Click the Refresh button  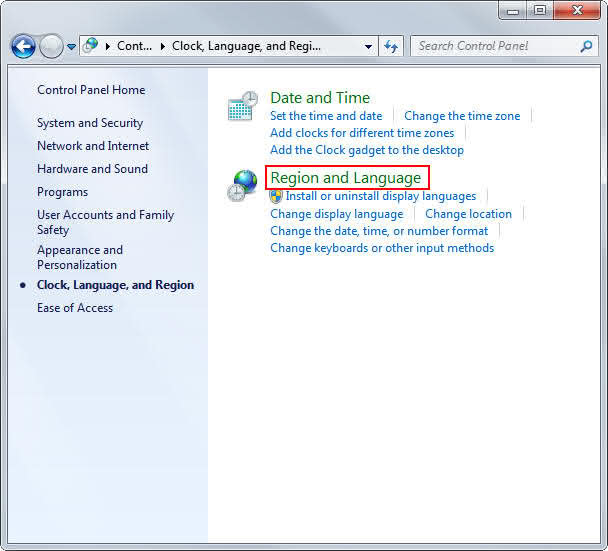tap(391, 47)
